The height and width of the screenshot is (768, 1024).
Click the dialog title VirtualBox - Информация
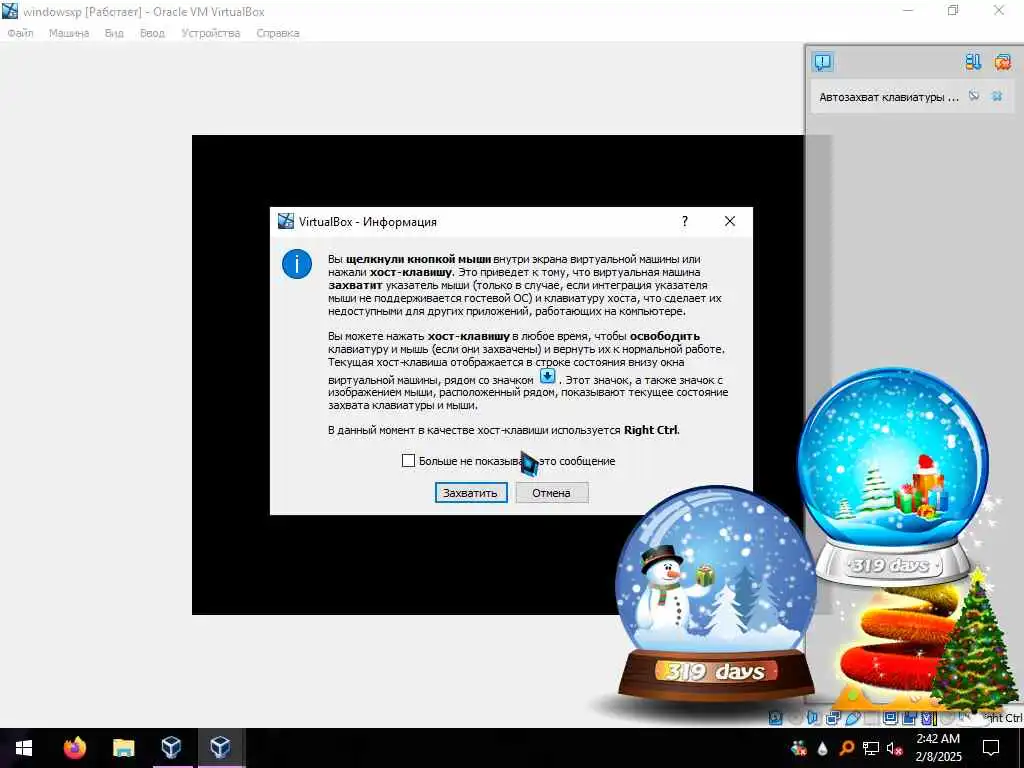pos(368,222)
